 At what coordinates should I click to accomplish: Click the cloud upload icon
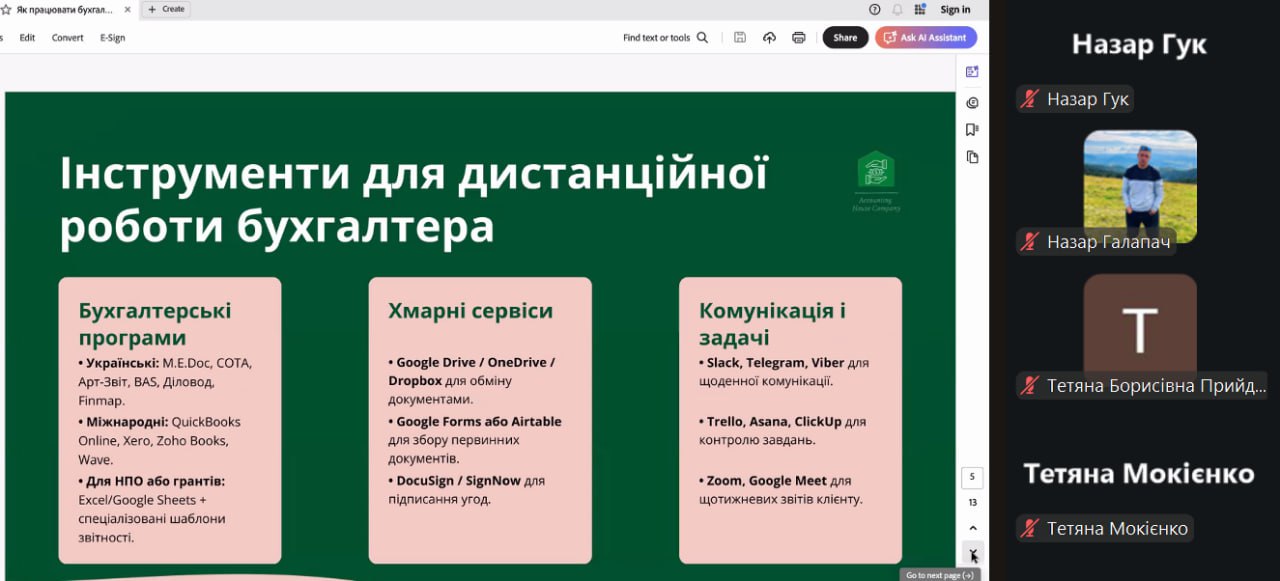[x=769, y=38]
